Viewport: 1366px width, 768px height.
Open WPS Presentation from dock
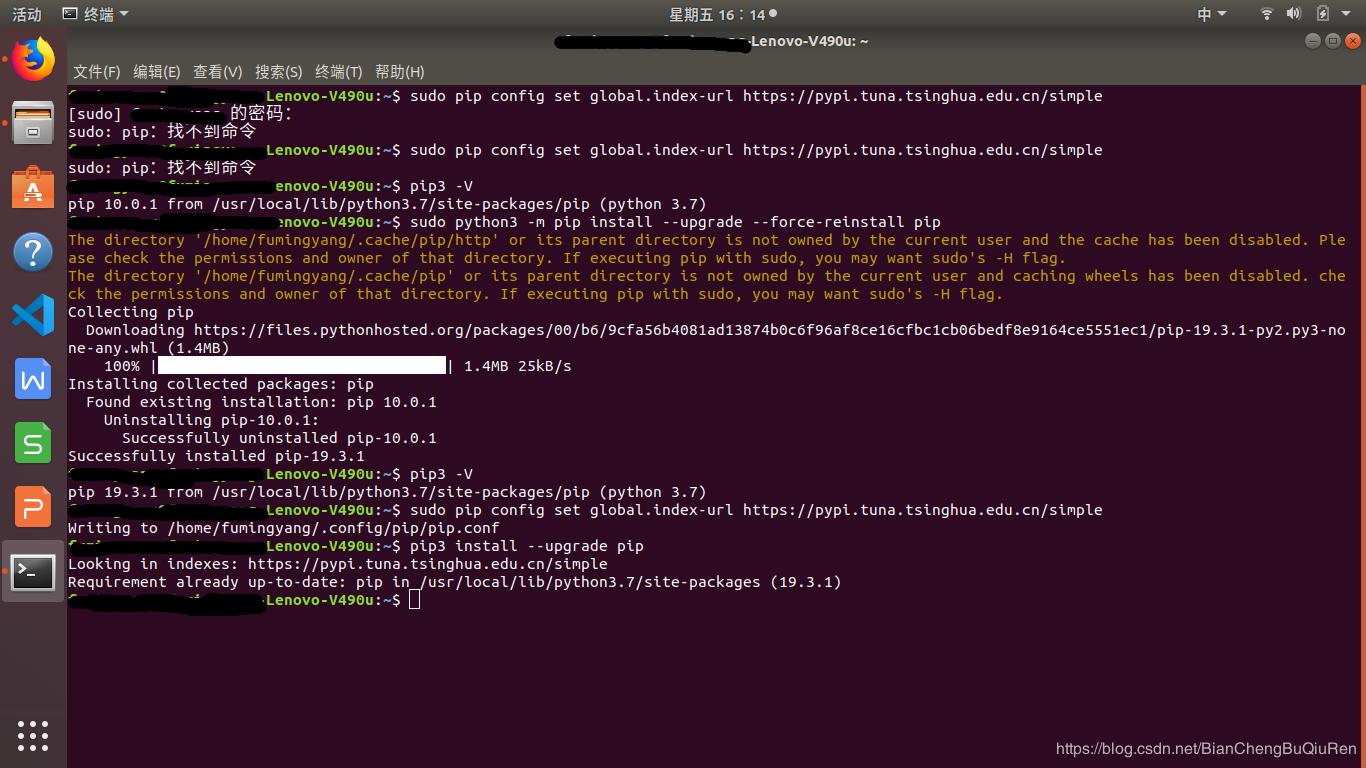33,507
